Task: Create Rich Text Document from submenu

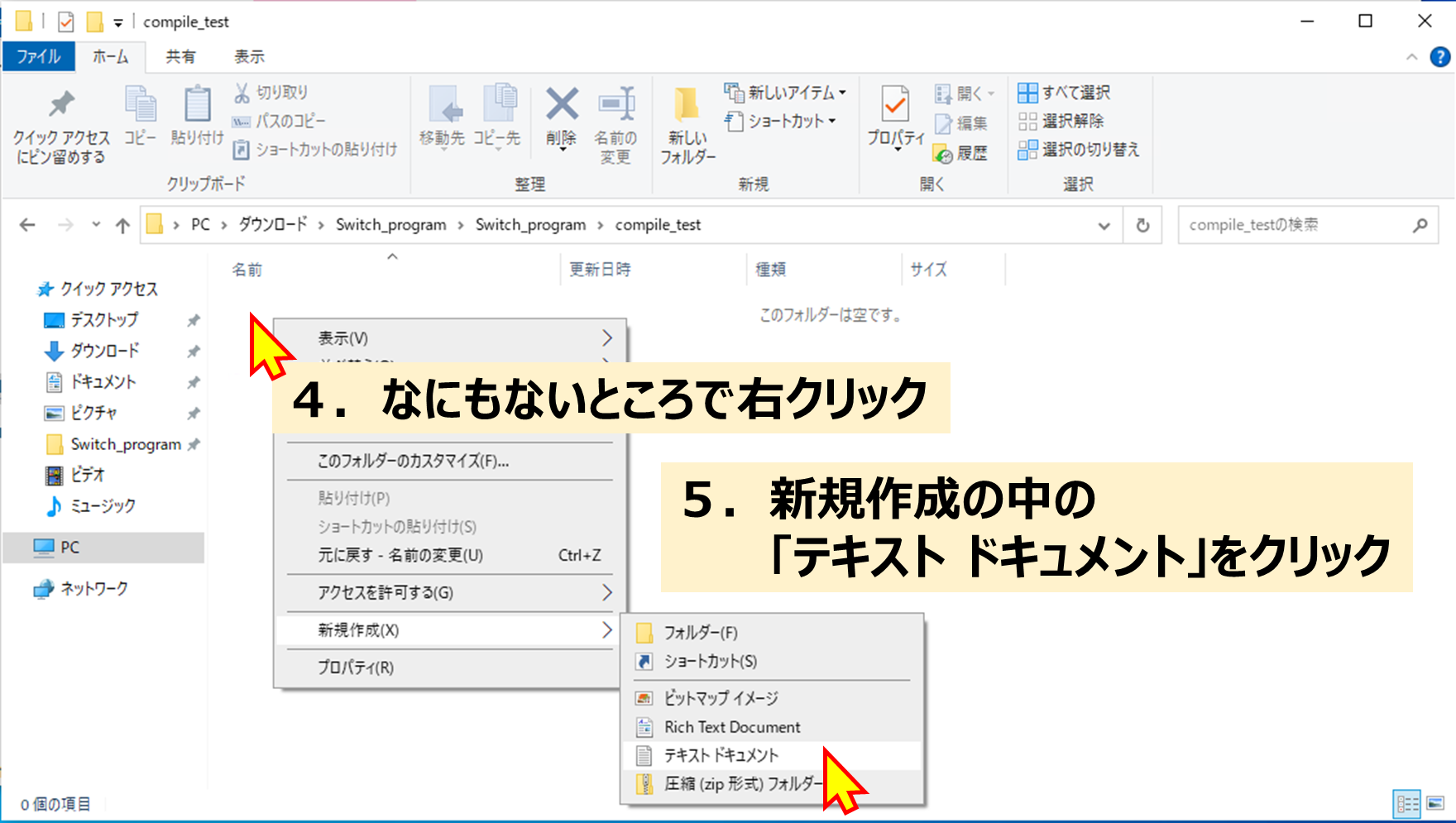Action: click(771, 727)
